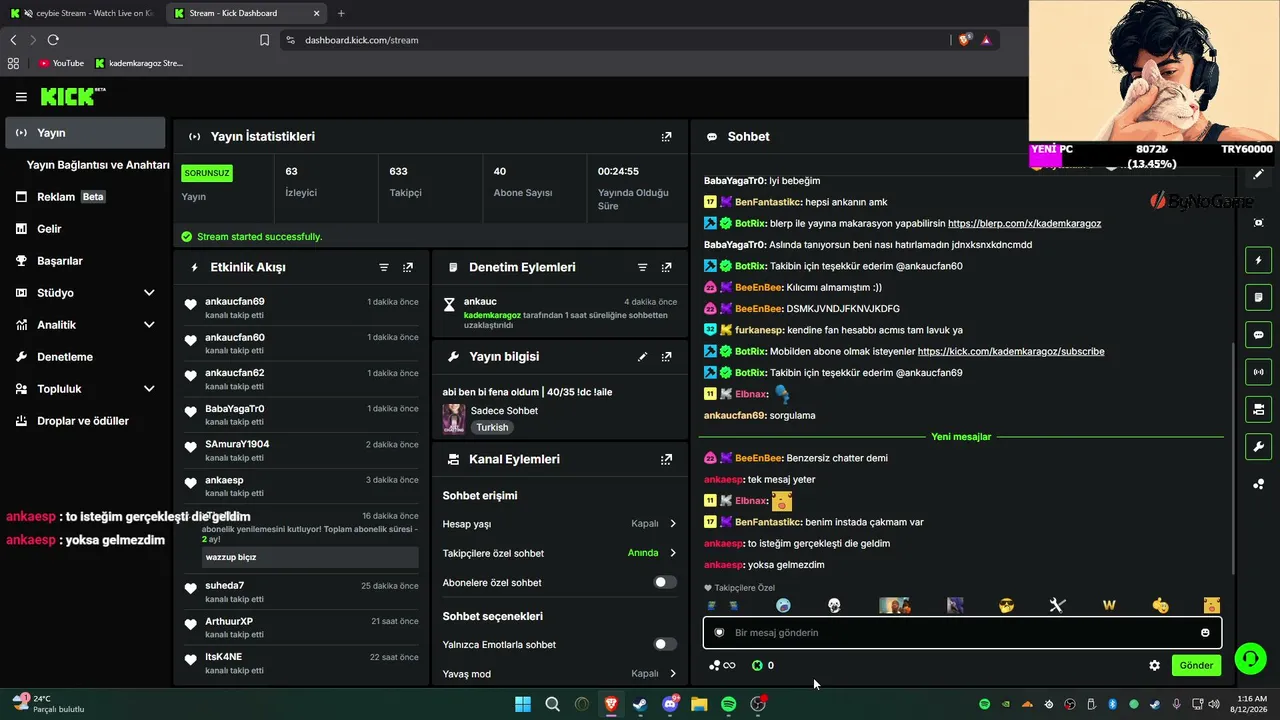Image resolution: width=1280 pixels, height=720 pixels.
Task: Open Hesap yaşı setting set to Kapalı
Action: [560, 523]
